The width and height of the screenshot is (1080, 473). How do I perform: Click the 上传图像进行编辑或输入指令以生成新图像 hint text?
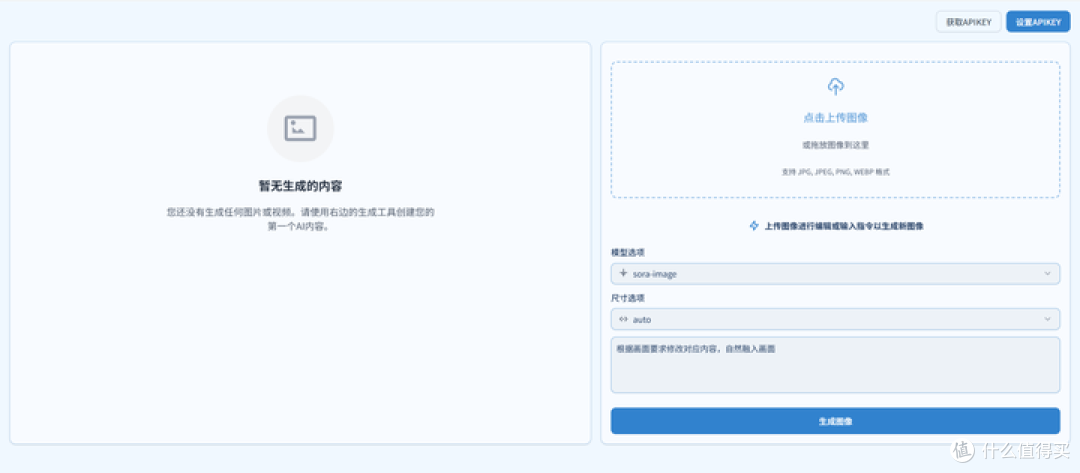[x=844, y=226]
